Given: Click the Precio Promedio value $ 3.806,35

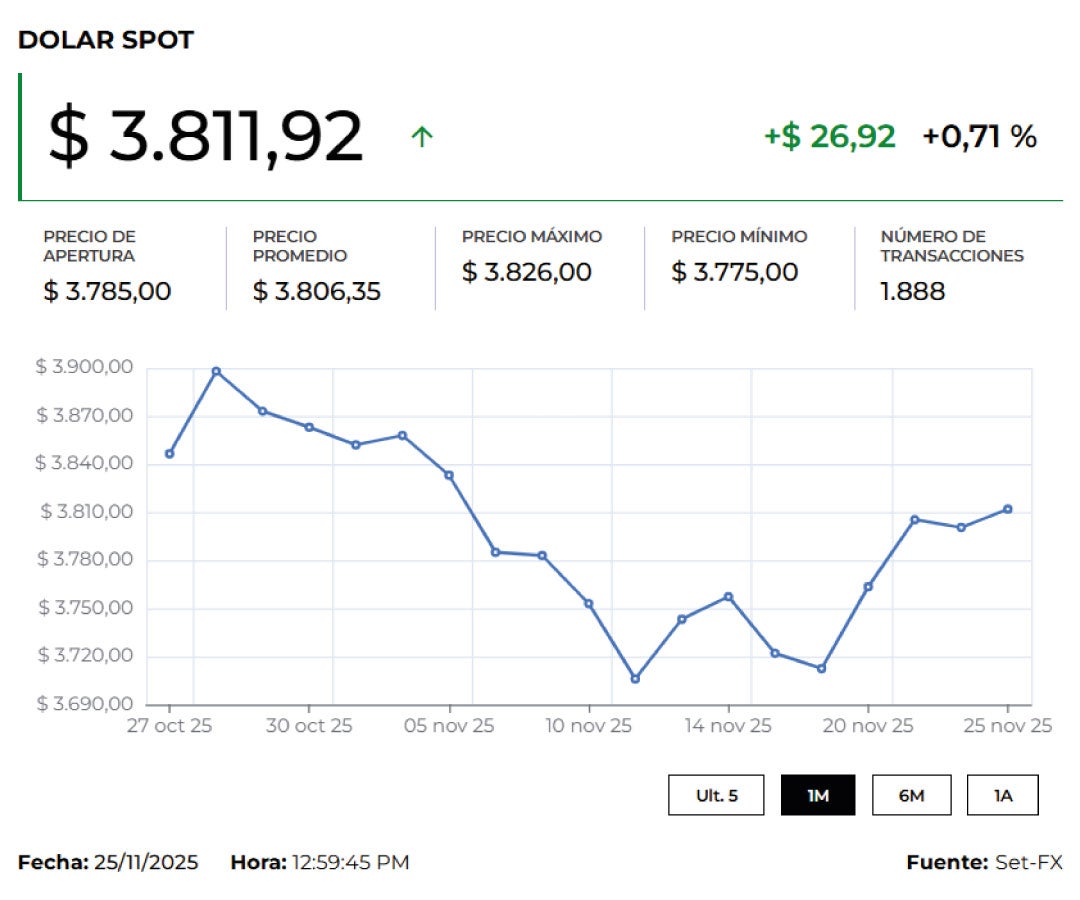Looking at the screenshot, I should [x=316, y=292].
